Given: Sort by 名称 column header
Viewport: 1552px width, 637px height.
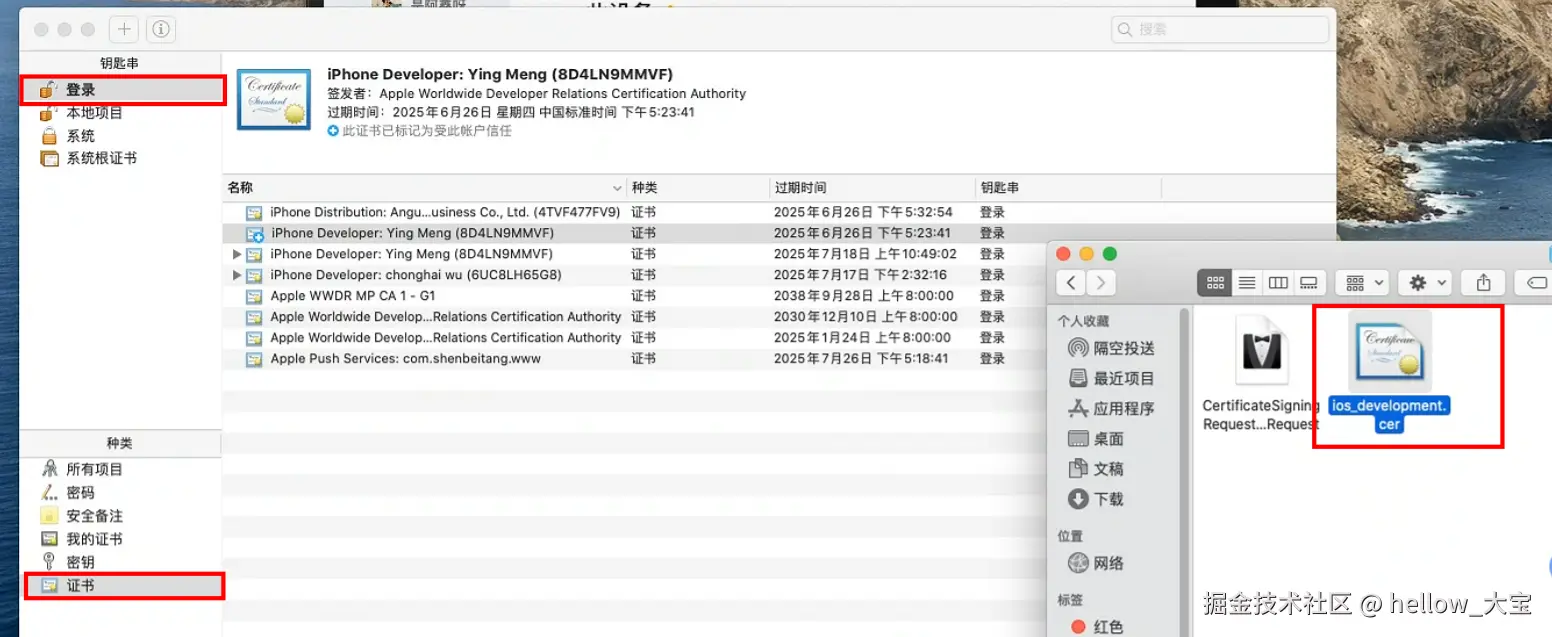Looking at the screenshot, I should coord(424,188).
